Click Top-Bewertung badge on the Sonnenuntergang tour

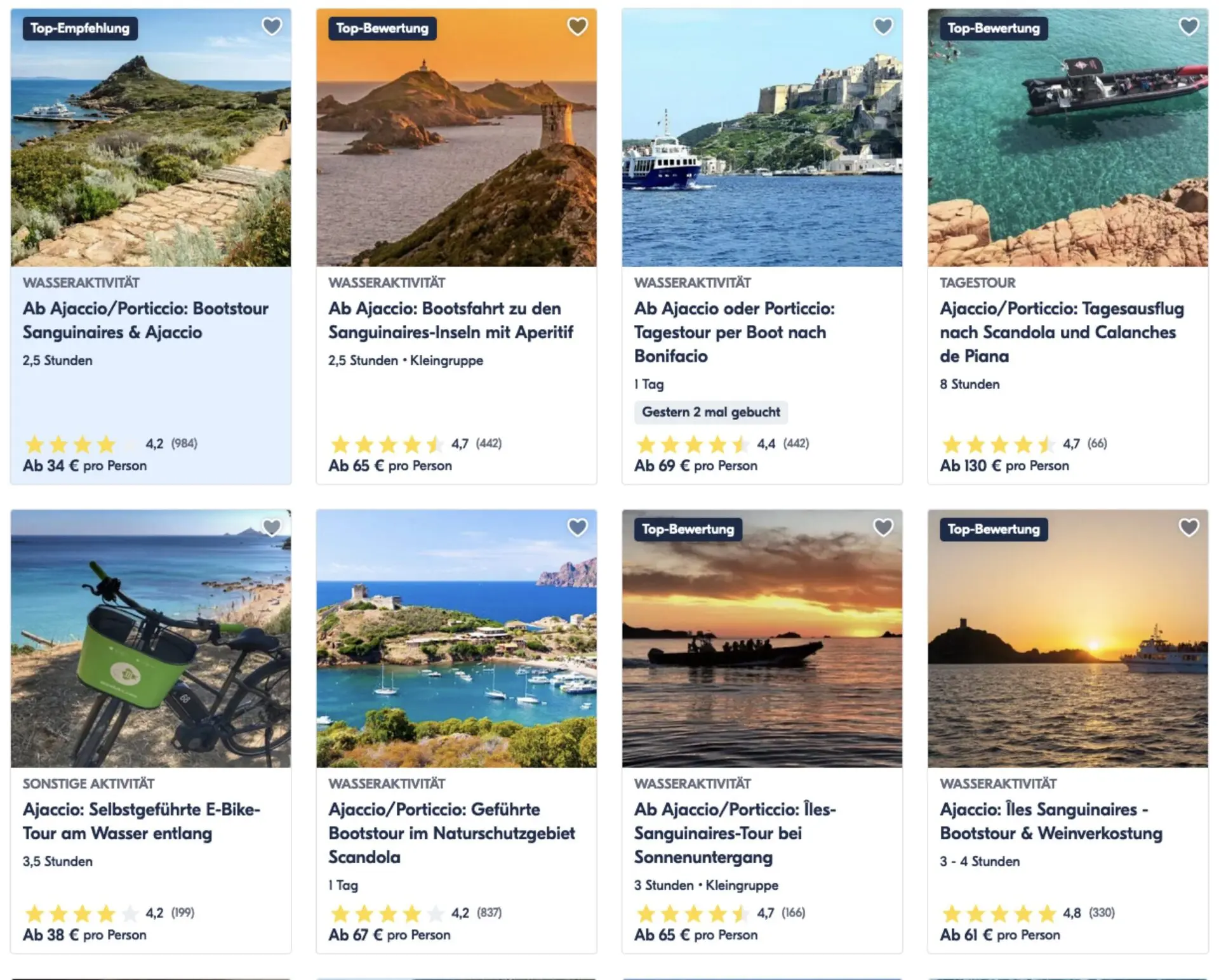pyautogui.click(x=688, y=529)
